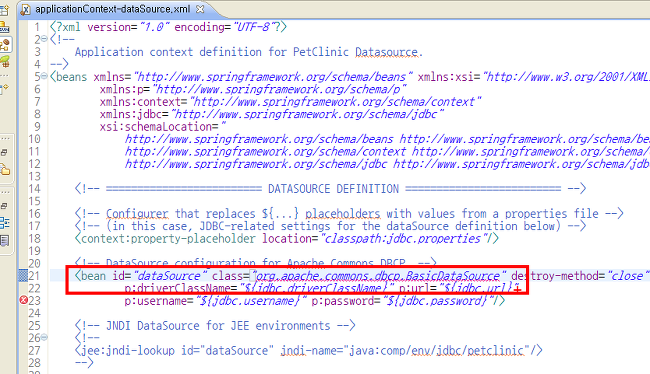Click the xmlns:p namespace URL on line 6
Viewport: 650px width, 374px height.
pyautogui.click(x=280, y=89)
